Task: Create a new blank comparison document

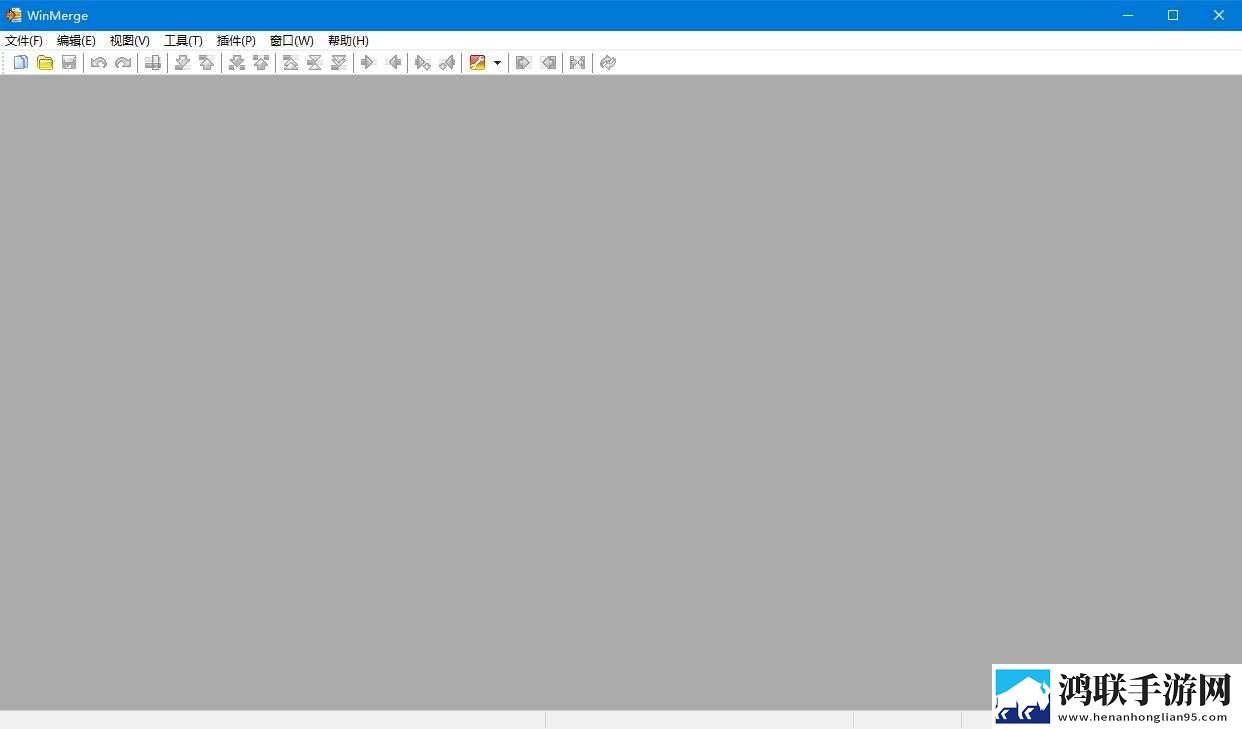Action: click(20, 63)
